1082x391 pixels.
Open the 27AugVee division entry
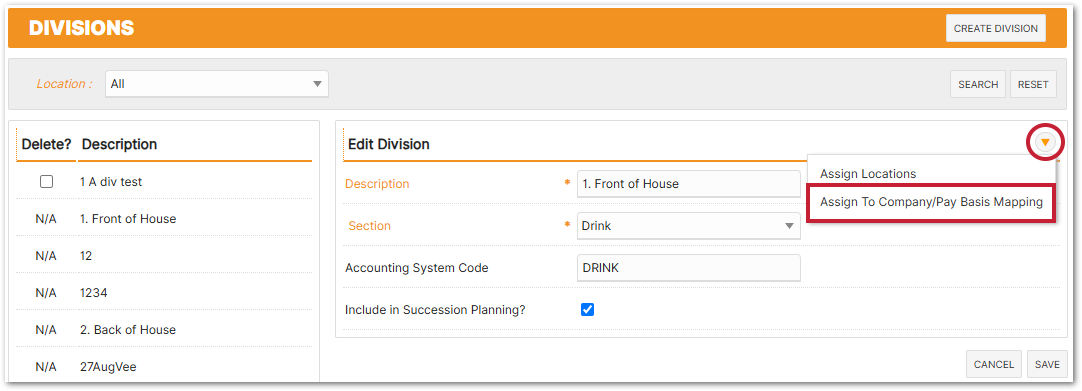point(164,367)
